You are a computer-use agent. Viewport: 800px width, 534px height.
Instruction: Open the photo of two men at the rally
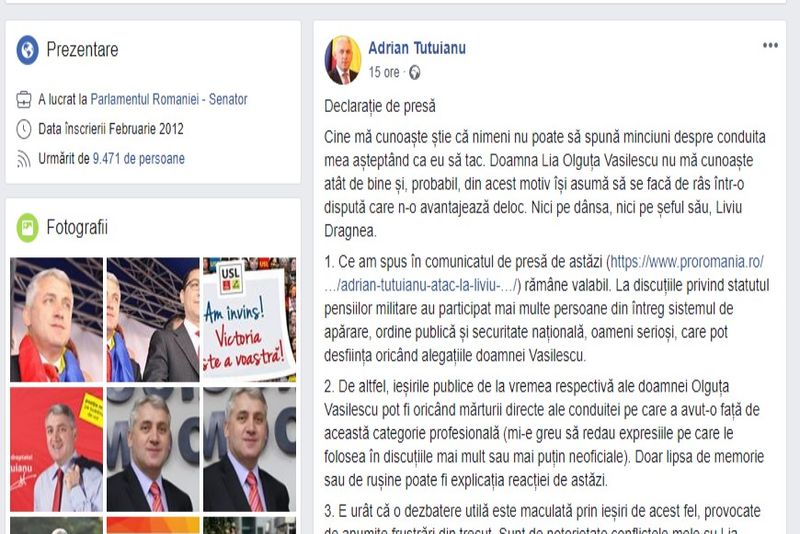pos(153,320)
